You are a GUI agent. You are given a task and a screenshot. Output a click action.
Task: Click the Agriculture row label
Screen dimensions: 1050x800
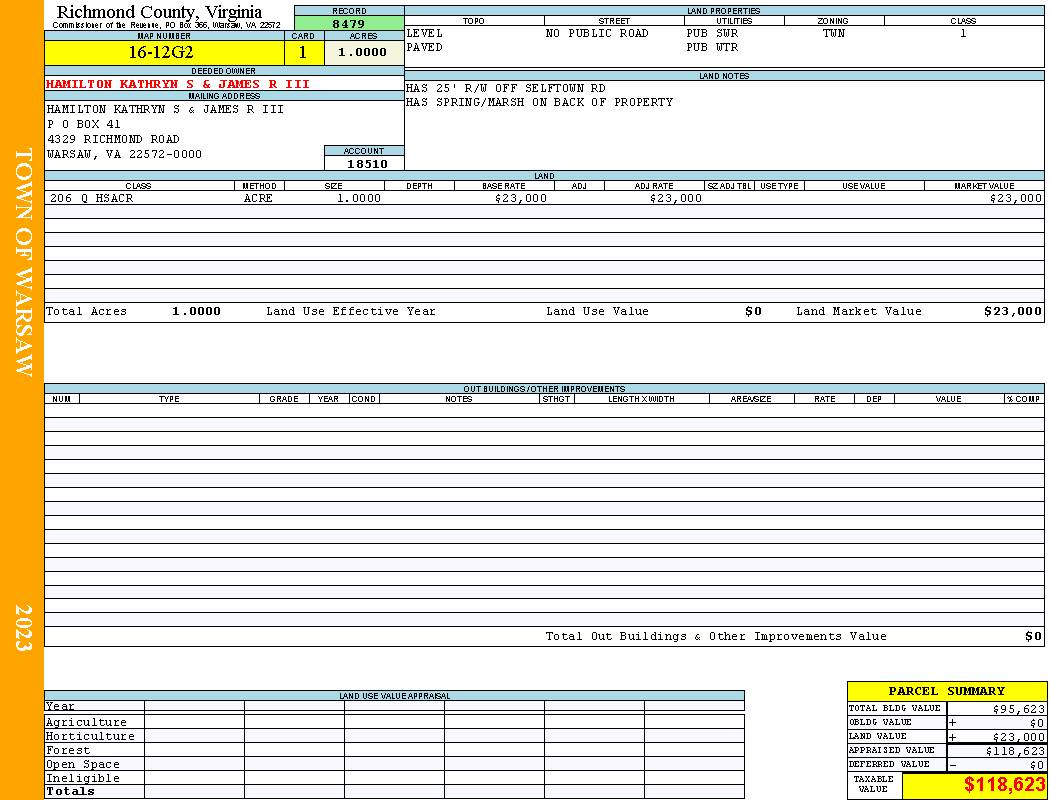tap(86, 722)
